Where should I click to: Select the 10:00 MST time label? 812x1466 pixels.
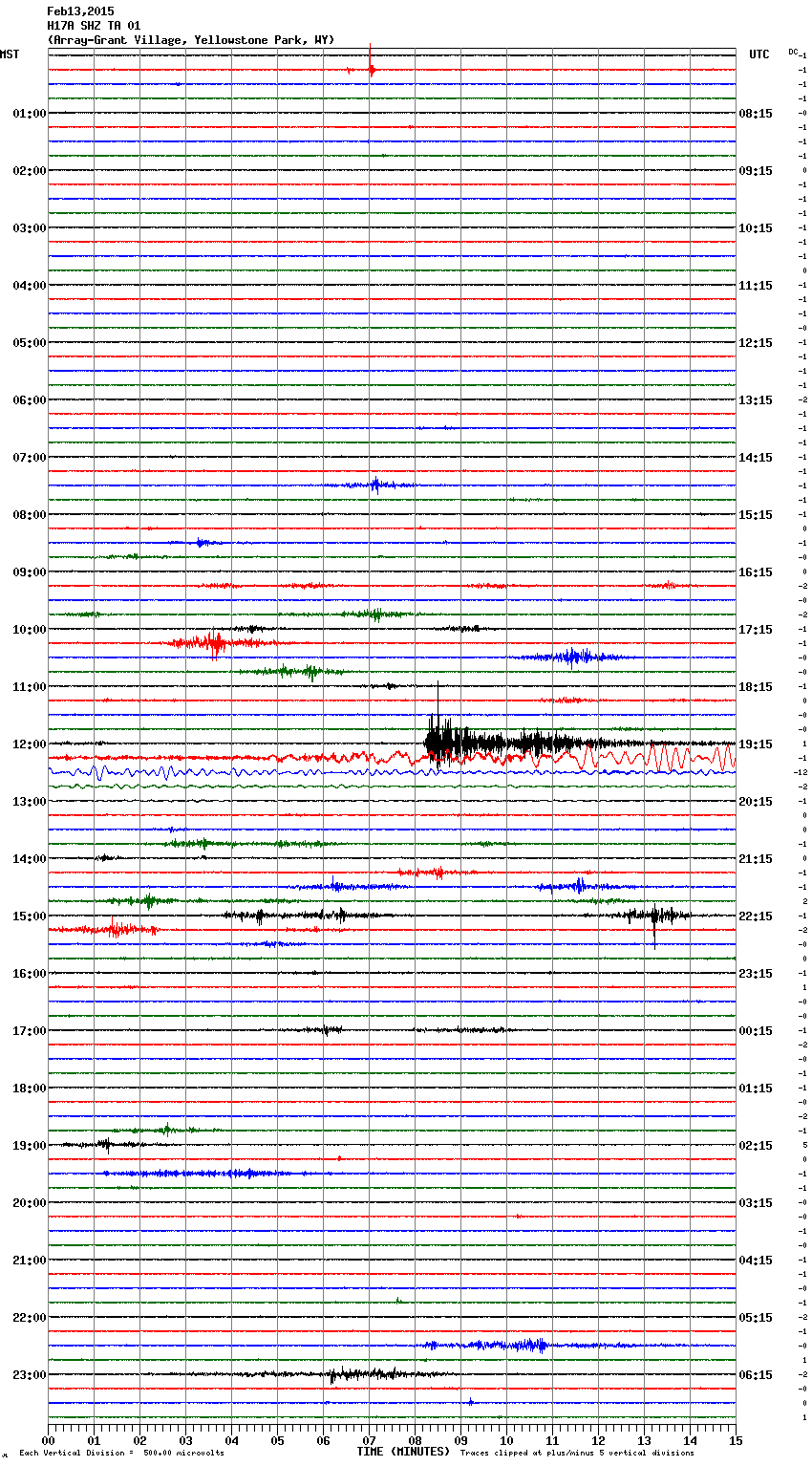point(30,630)
